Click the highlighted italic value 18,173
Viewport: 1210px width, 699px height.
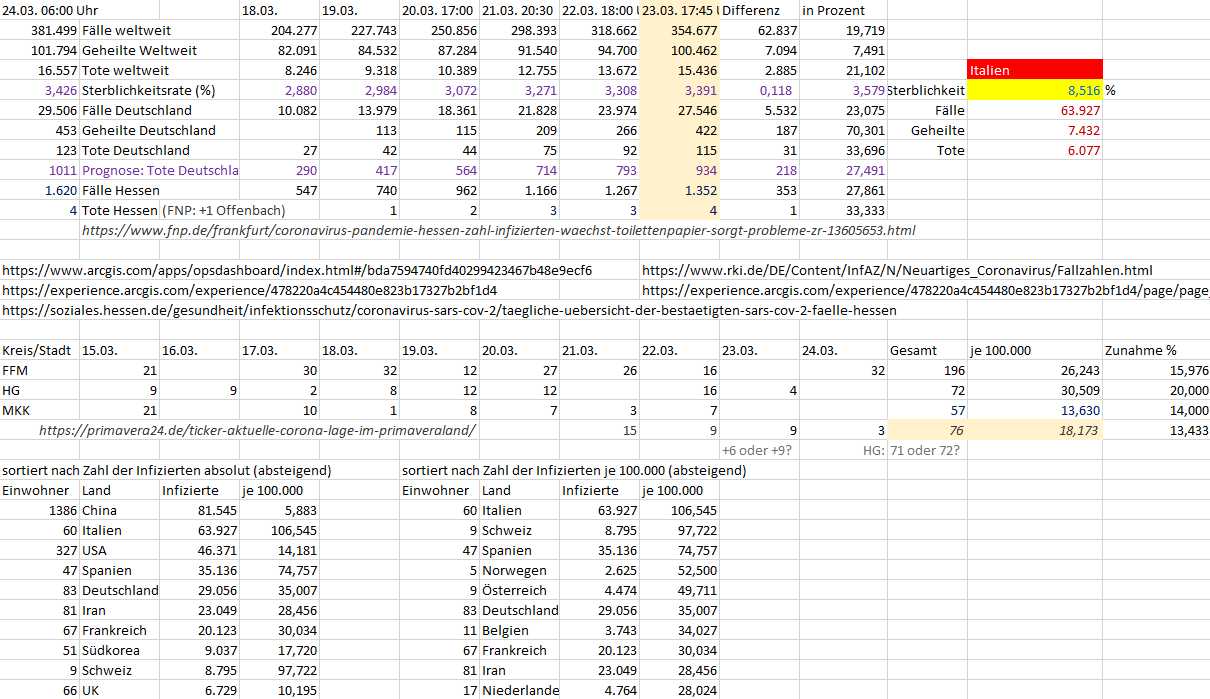tap(1078, 430)
